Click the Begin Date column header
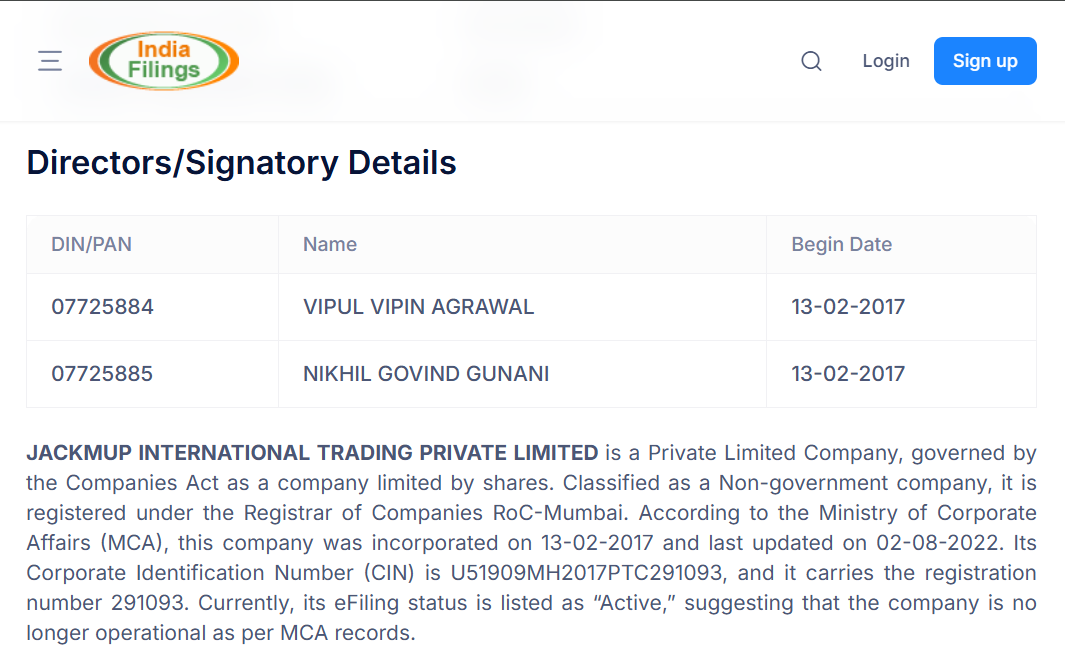Viewport: 1065px width, 668px height. click(x=841, y=244)
